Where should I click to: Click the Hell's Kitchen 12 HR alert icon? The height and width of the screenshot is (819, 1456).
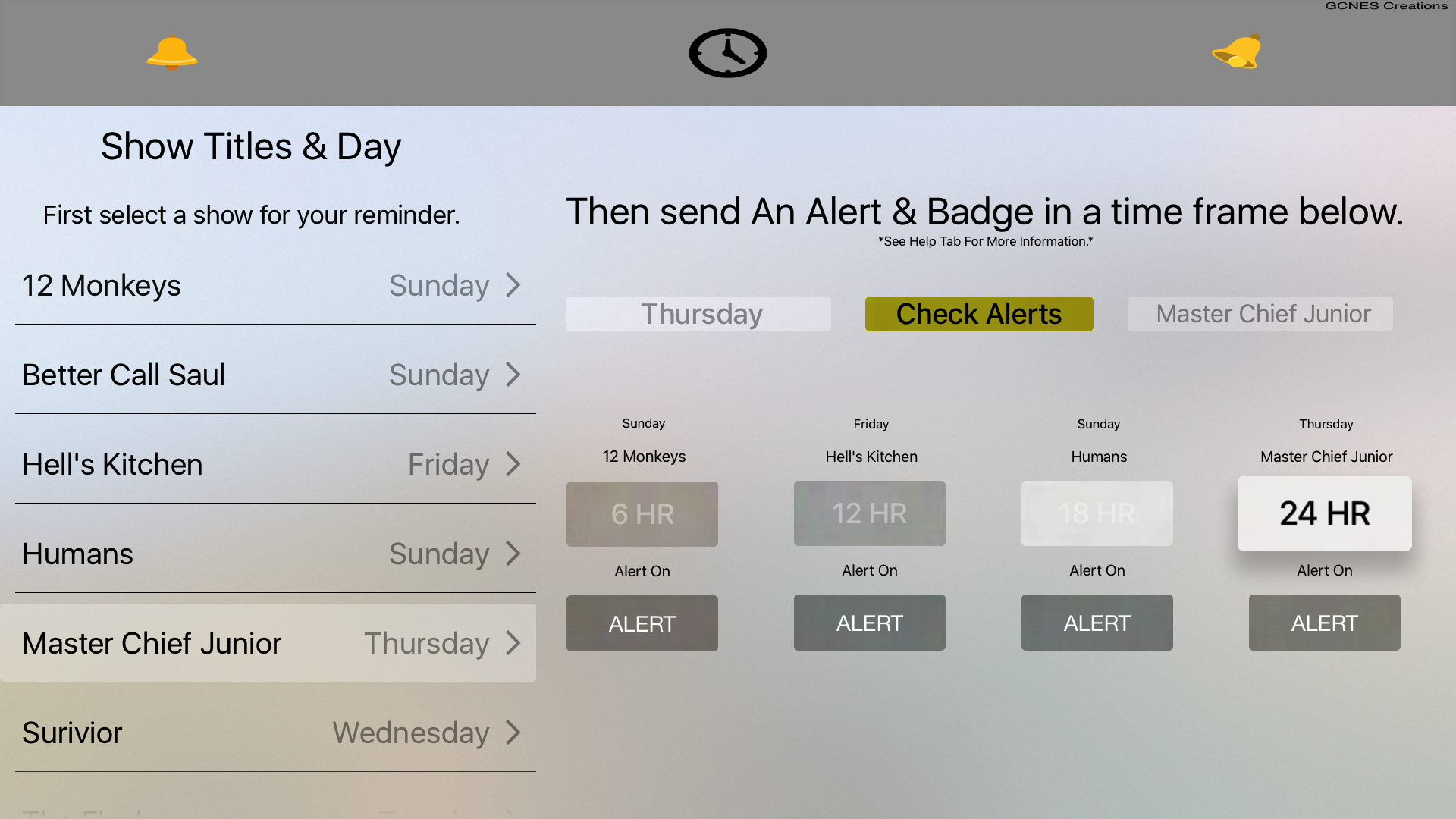click(870, 512)
